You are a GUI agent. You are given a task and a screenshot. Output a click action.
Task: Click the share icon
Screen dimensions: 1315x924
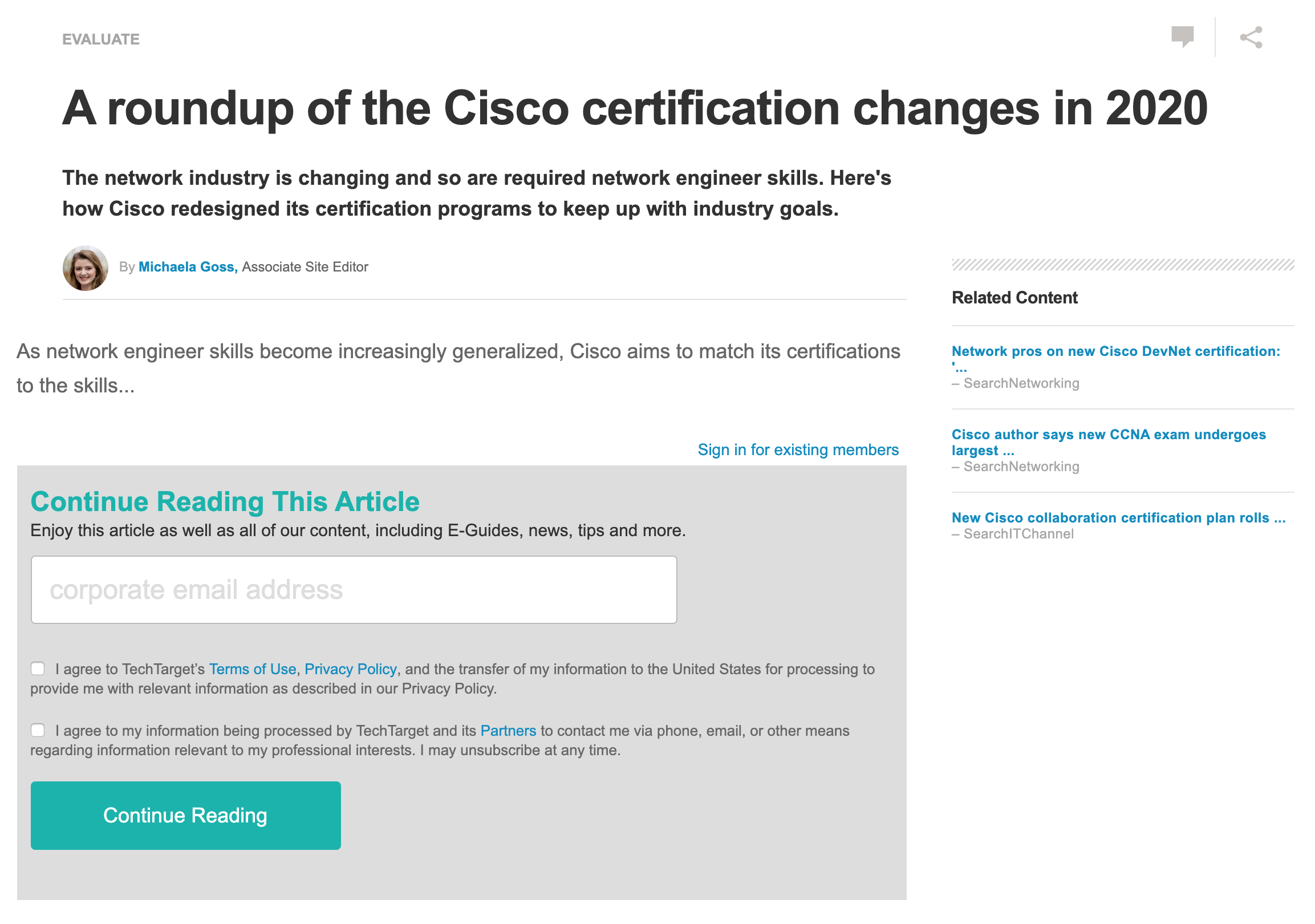[x=1251, y=37]
